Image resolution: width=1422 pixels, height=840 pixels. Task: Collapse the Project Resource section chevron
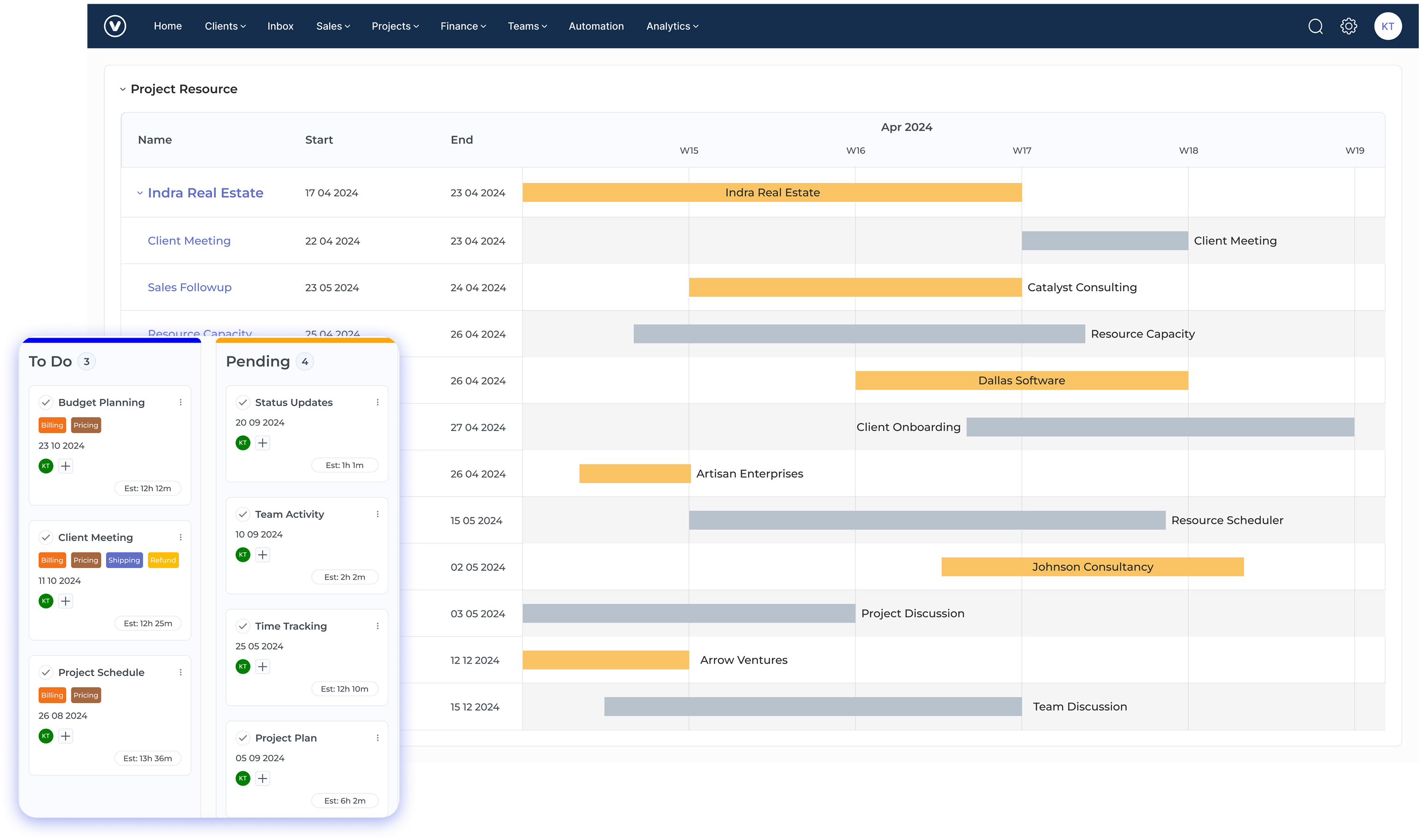(122, 89)
